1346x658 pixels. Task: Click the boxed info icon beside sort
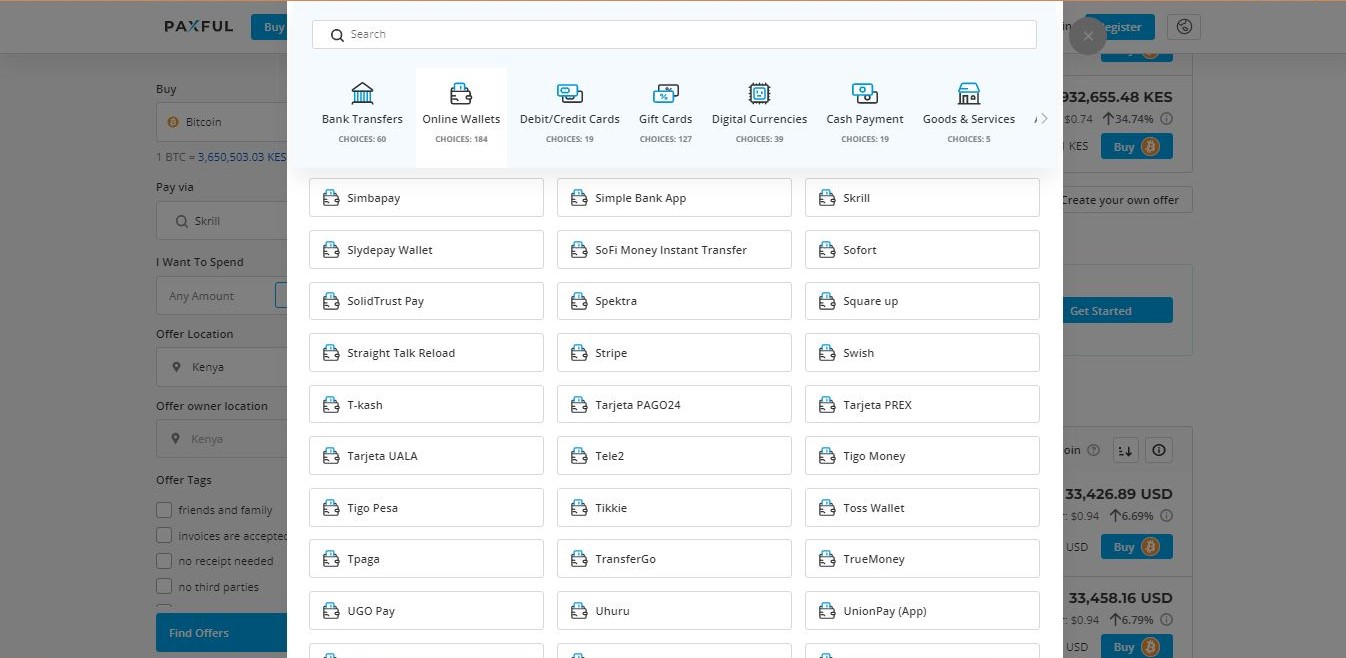tap(1159, 450)
